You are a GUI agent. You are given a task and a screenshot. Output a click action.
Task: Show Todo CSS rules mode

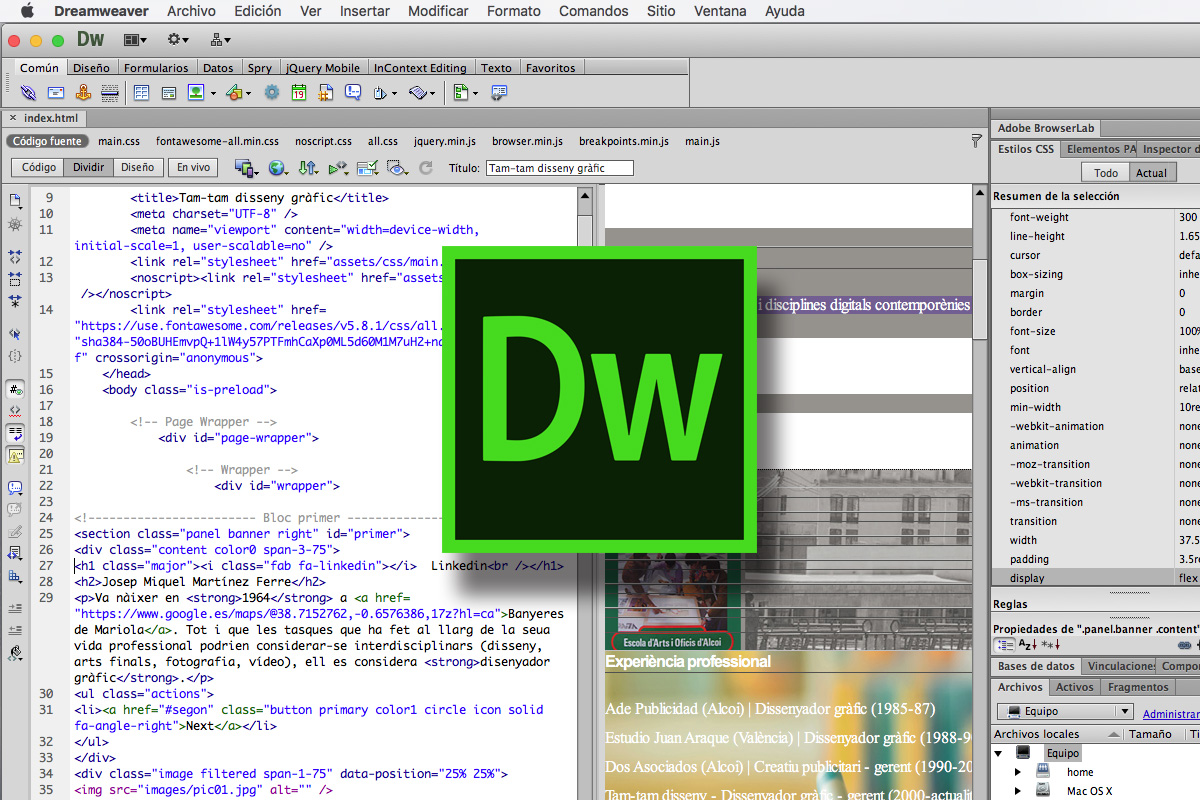click(x=1106, y=173)
